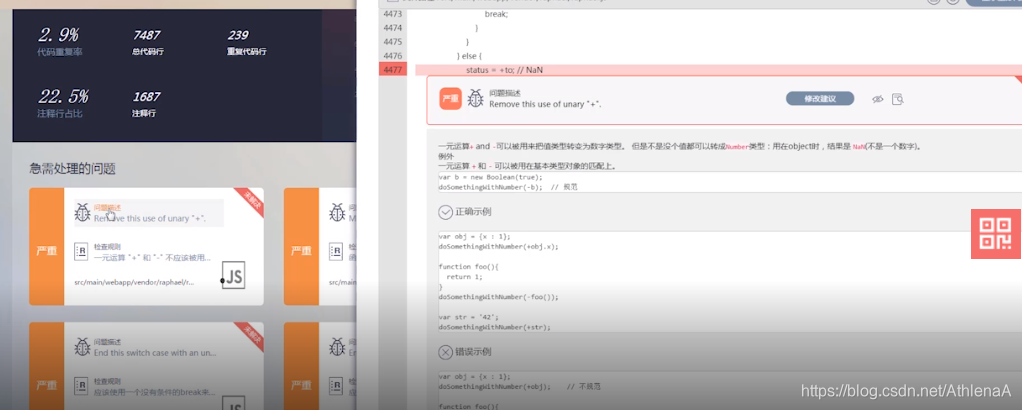Click the 错误示例 label

click(474, 352)
